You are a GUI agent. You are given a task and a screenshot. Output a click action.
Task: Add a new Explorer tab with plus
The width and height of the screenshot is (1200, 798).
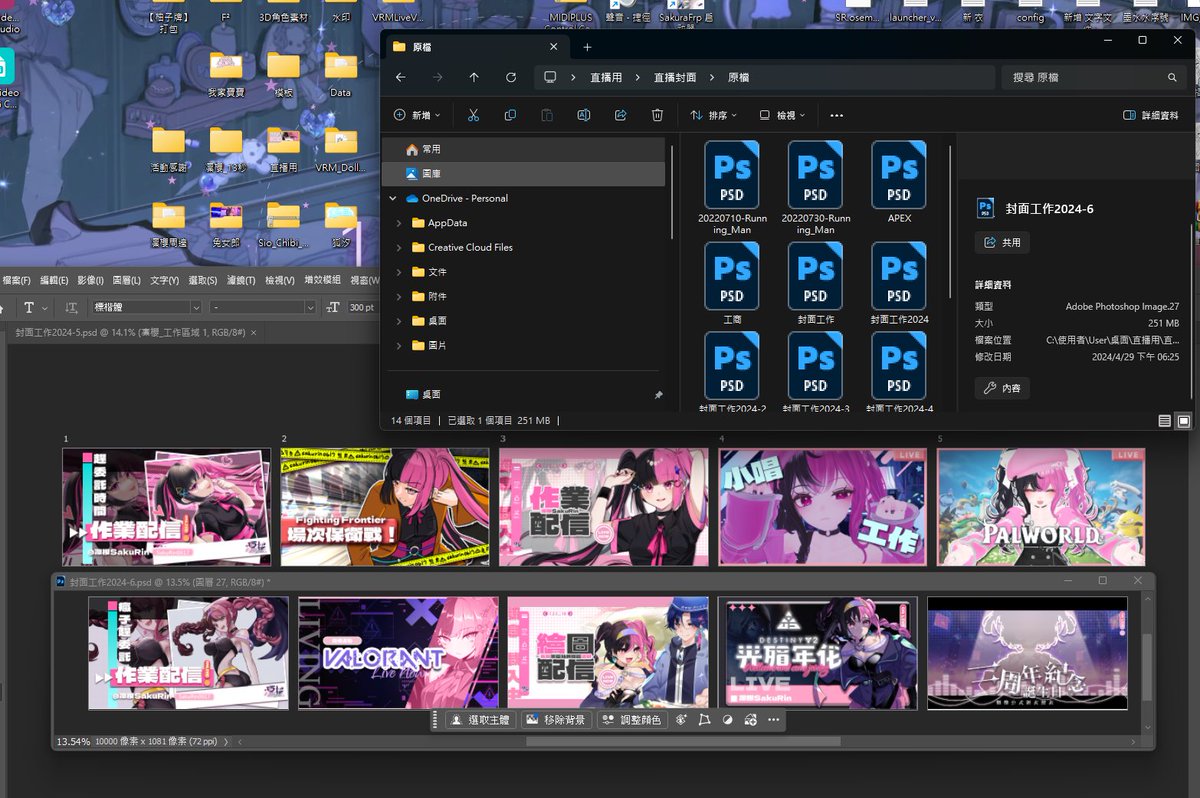click(587, 47)
